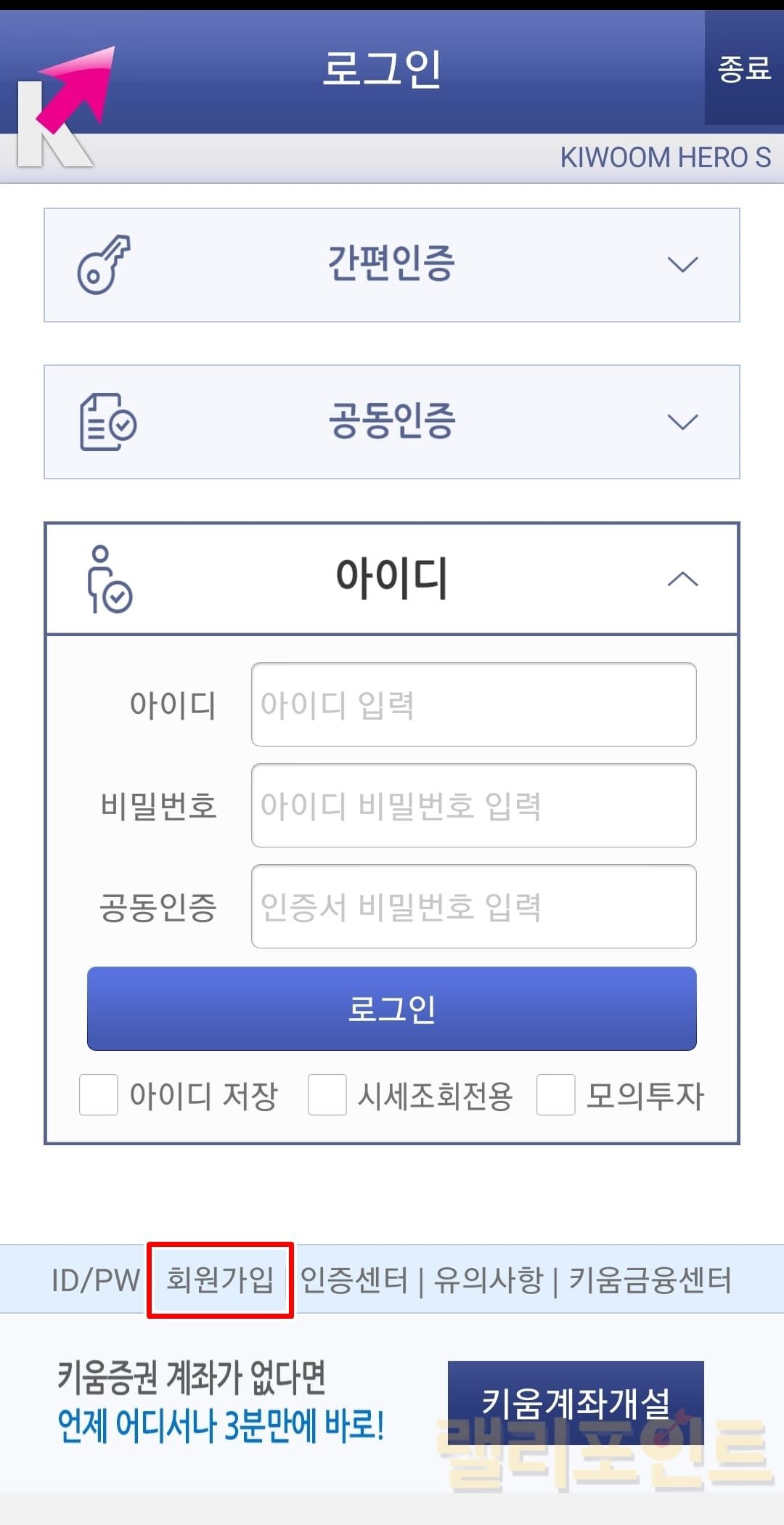Open the ID/PW link
784x1525 pixels.
coord(95,1280)
